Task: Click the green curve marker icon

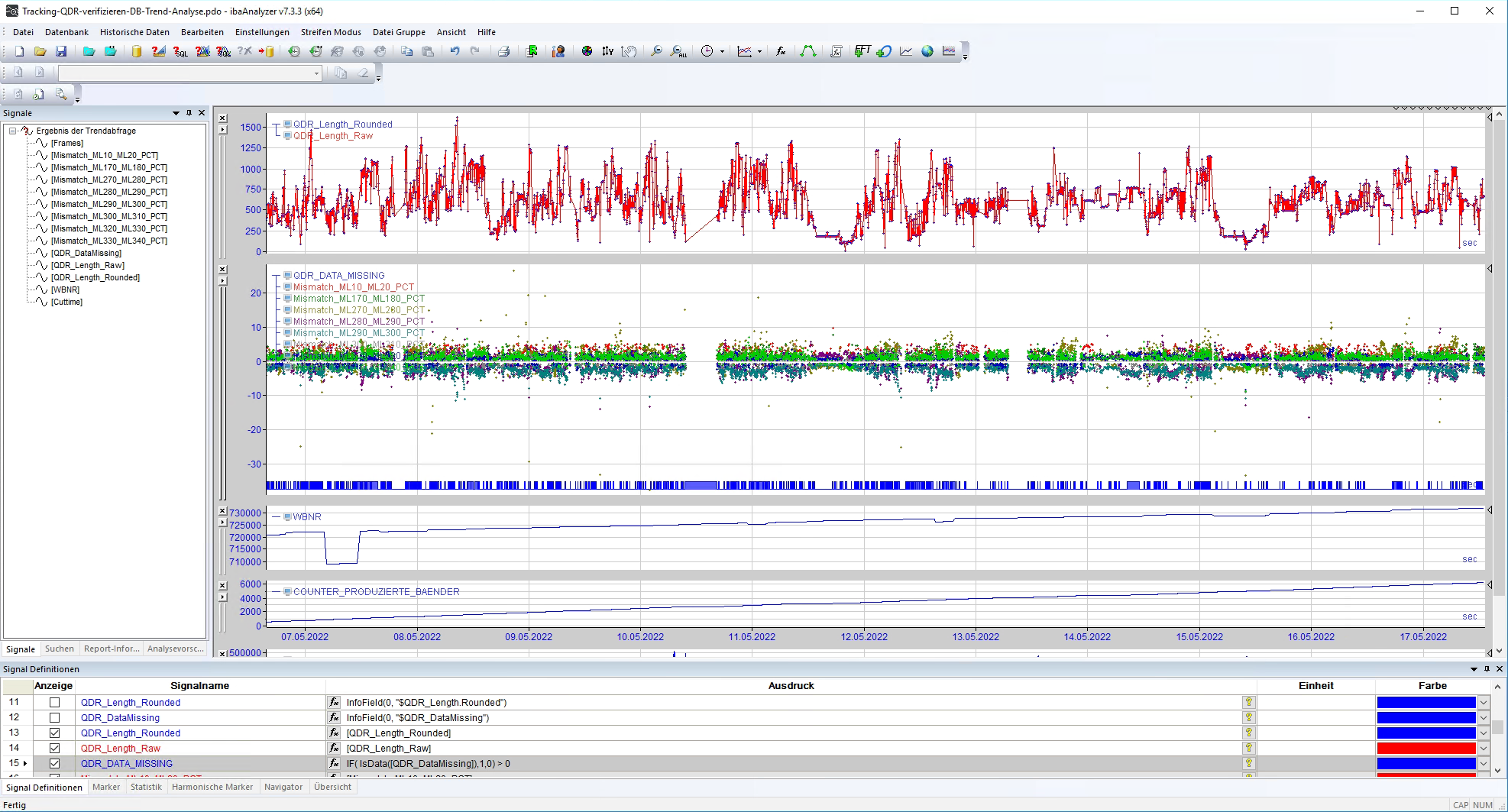Action: (808, 51)
